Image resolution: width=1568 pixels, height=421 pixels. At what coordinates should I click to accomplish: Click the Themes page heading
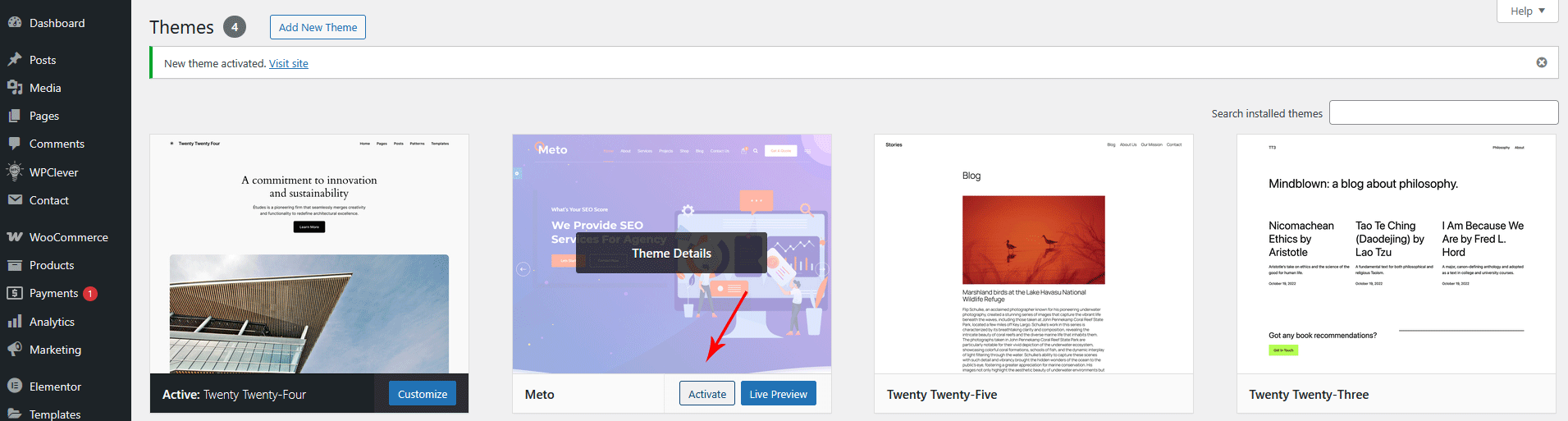[x=181, y=27]
